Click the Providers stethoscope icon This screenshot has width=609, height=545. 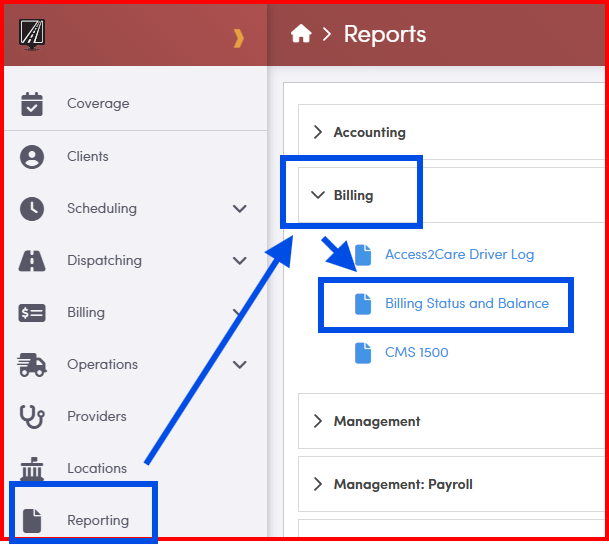click(x=33, y=417)
